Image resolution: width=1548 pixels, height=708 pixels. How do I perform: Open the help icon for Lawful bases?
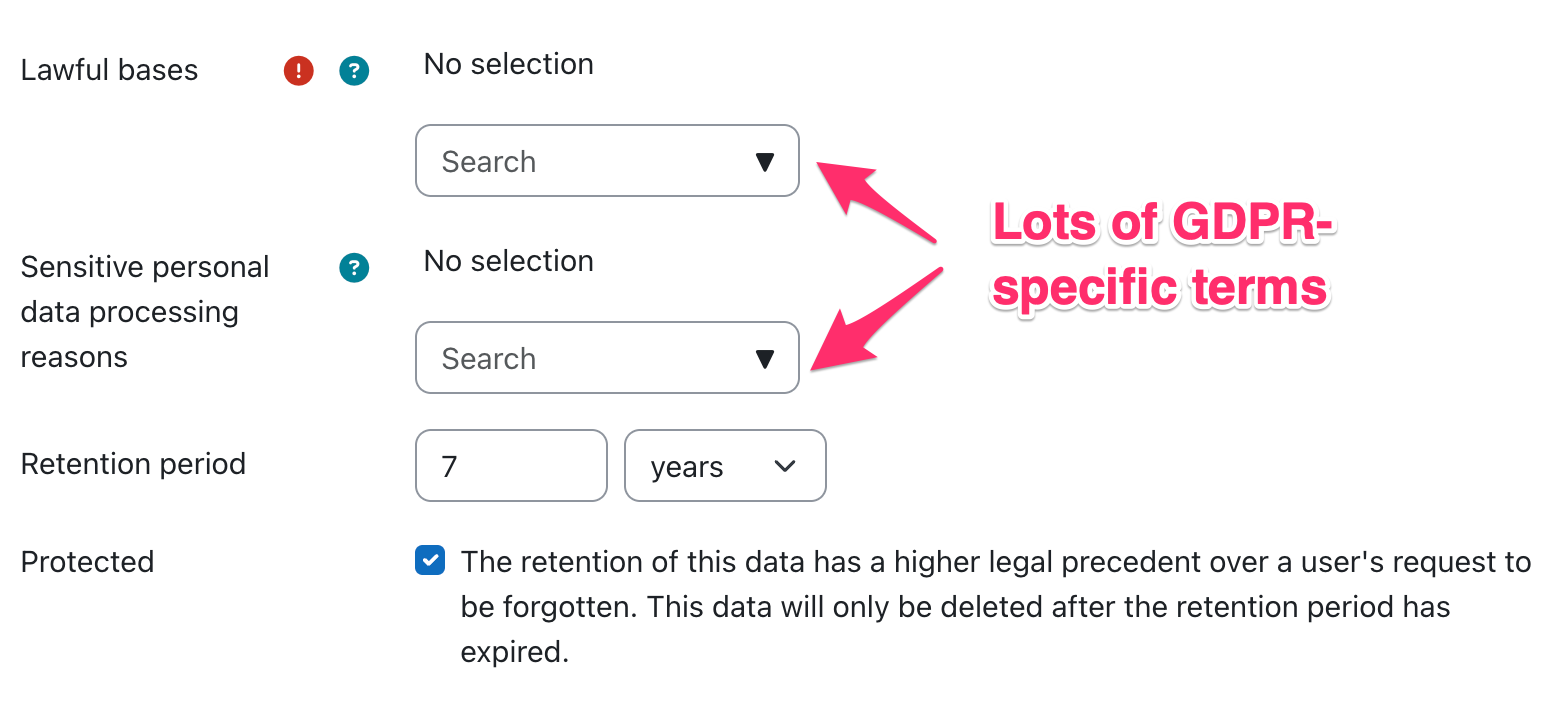coord(354,70)
